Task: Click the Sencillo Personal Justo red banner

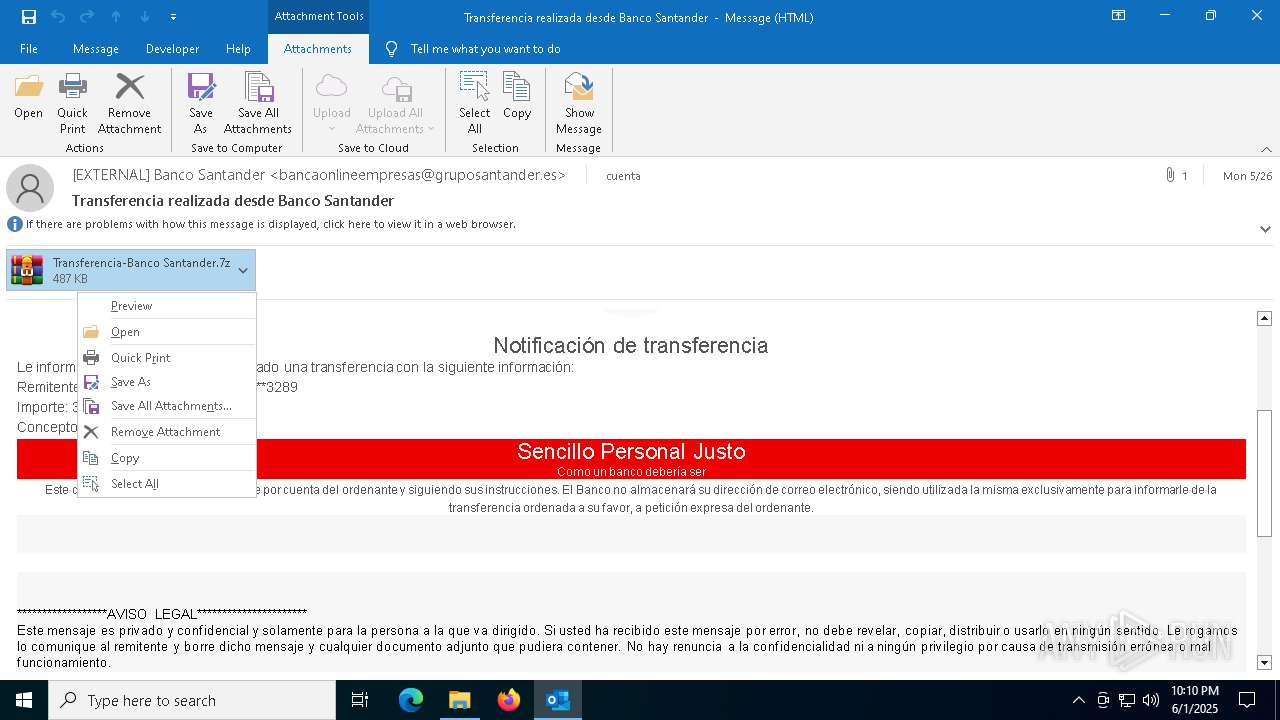Action: tap(631, 459)
